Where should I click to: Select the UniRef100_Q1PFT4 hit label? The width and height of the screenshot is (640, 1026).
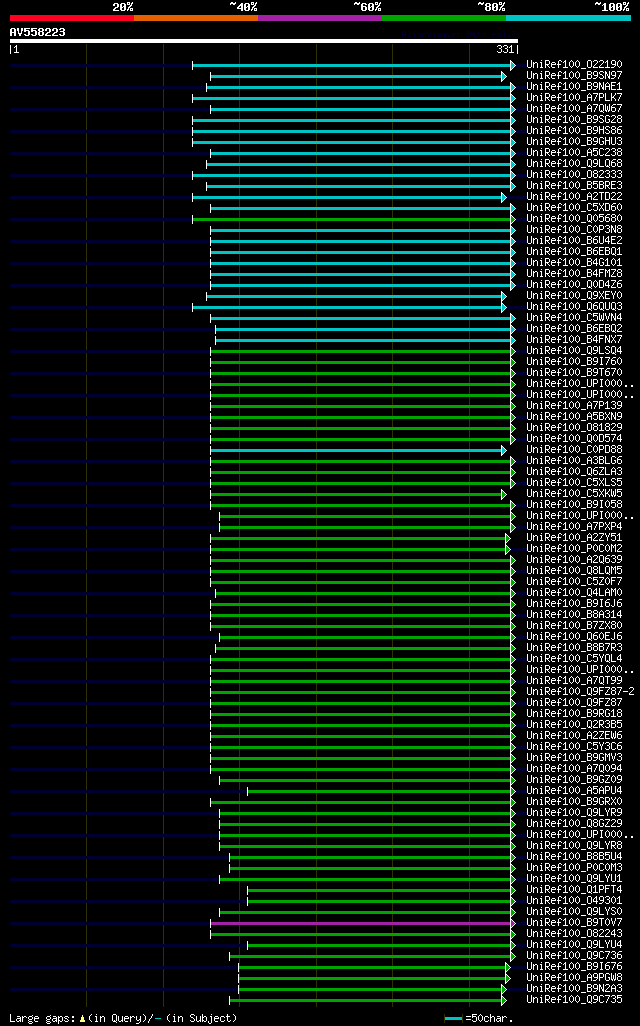click(x=574, y=889)
